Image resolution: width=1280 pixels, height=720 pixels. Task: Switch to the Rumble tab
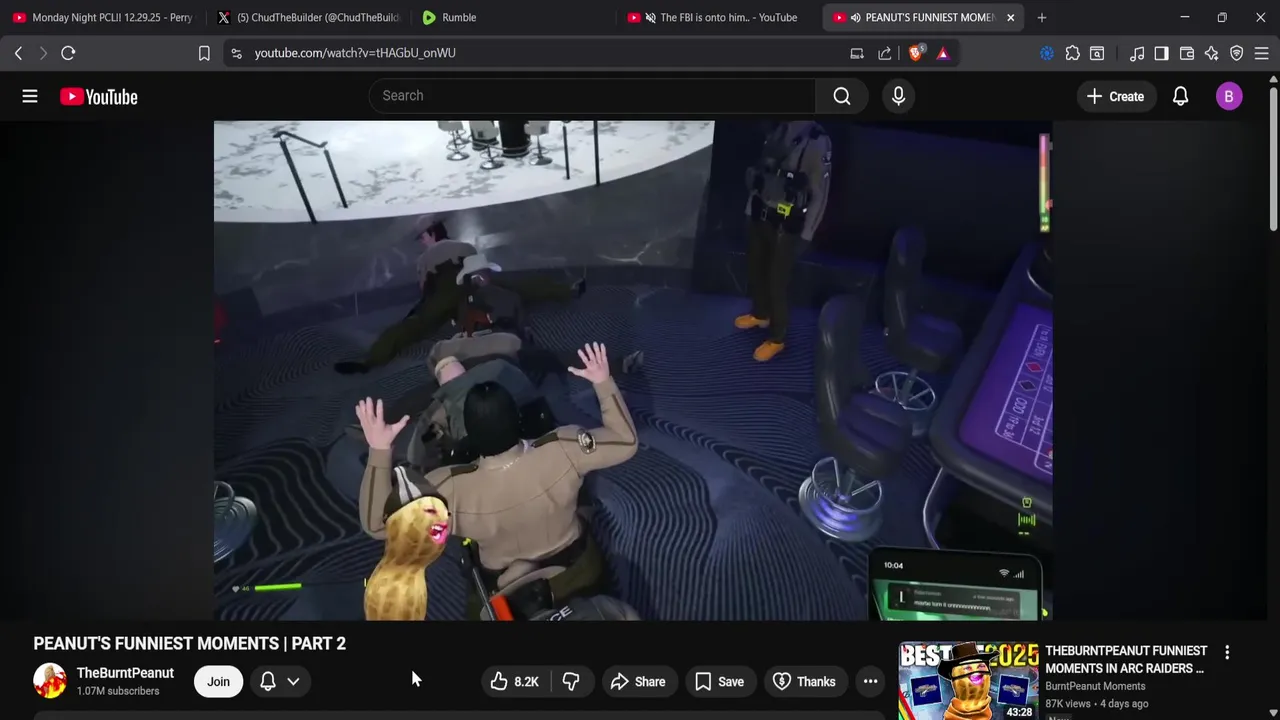[510, 17]
